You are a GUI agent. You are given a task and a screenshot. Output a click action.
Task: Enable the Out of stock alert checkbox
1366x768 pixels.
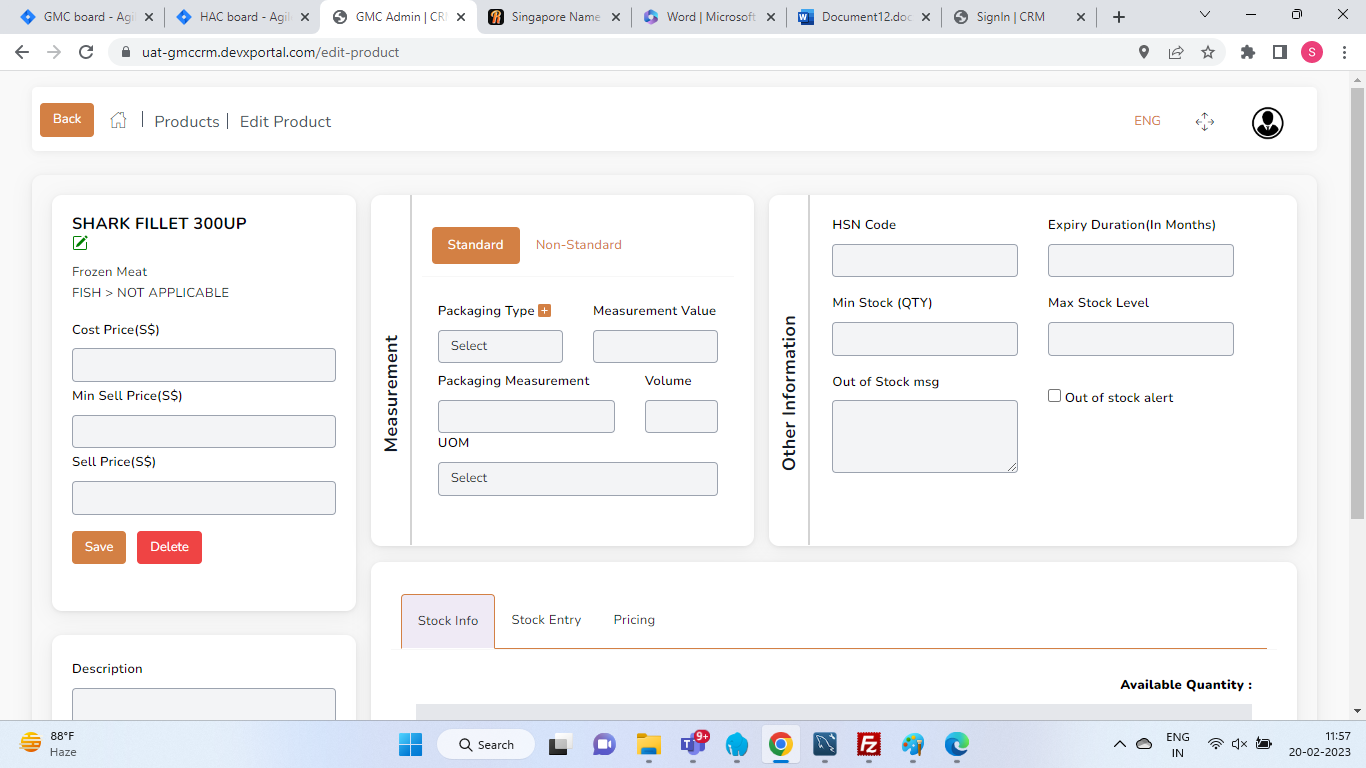pyautogui.click(x=1054, y=396)
